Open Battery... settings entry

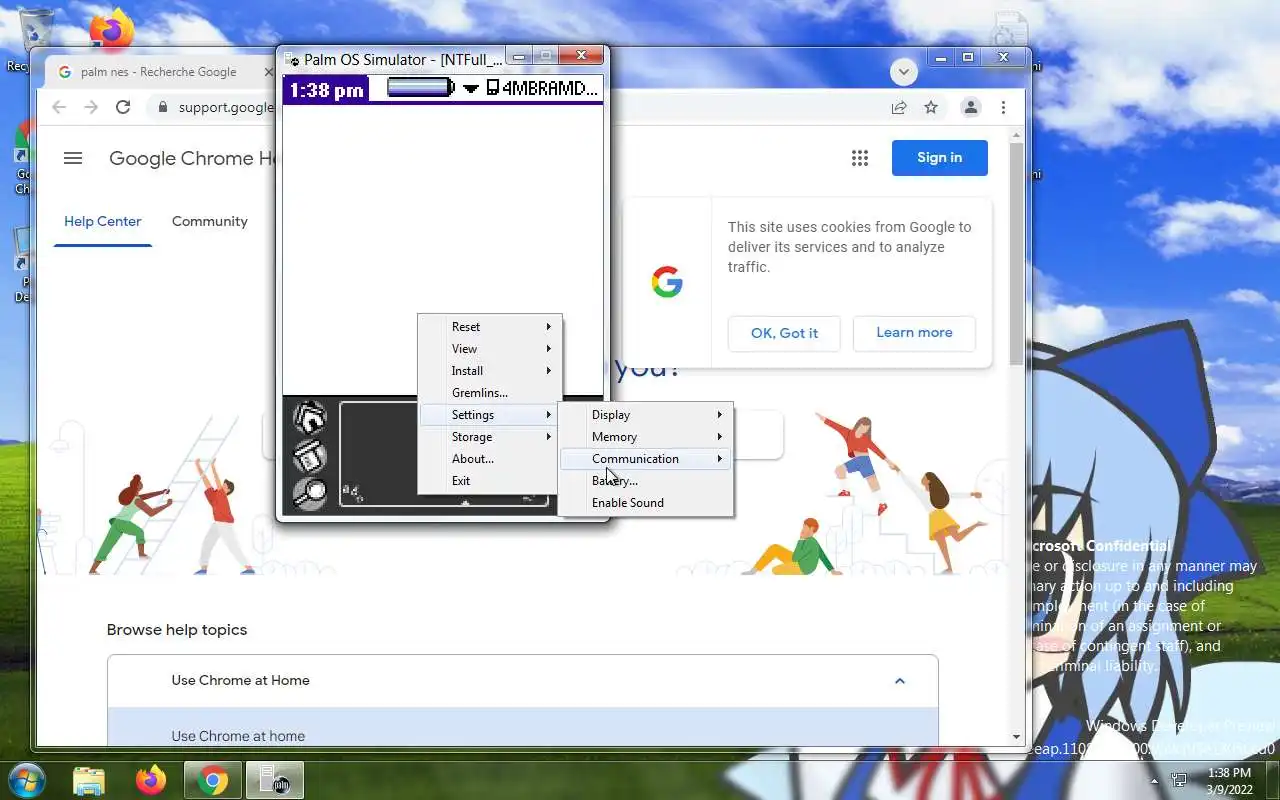click(x=646, y=481)
